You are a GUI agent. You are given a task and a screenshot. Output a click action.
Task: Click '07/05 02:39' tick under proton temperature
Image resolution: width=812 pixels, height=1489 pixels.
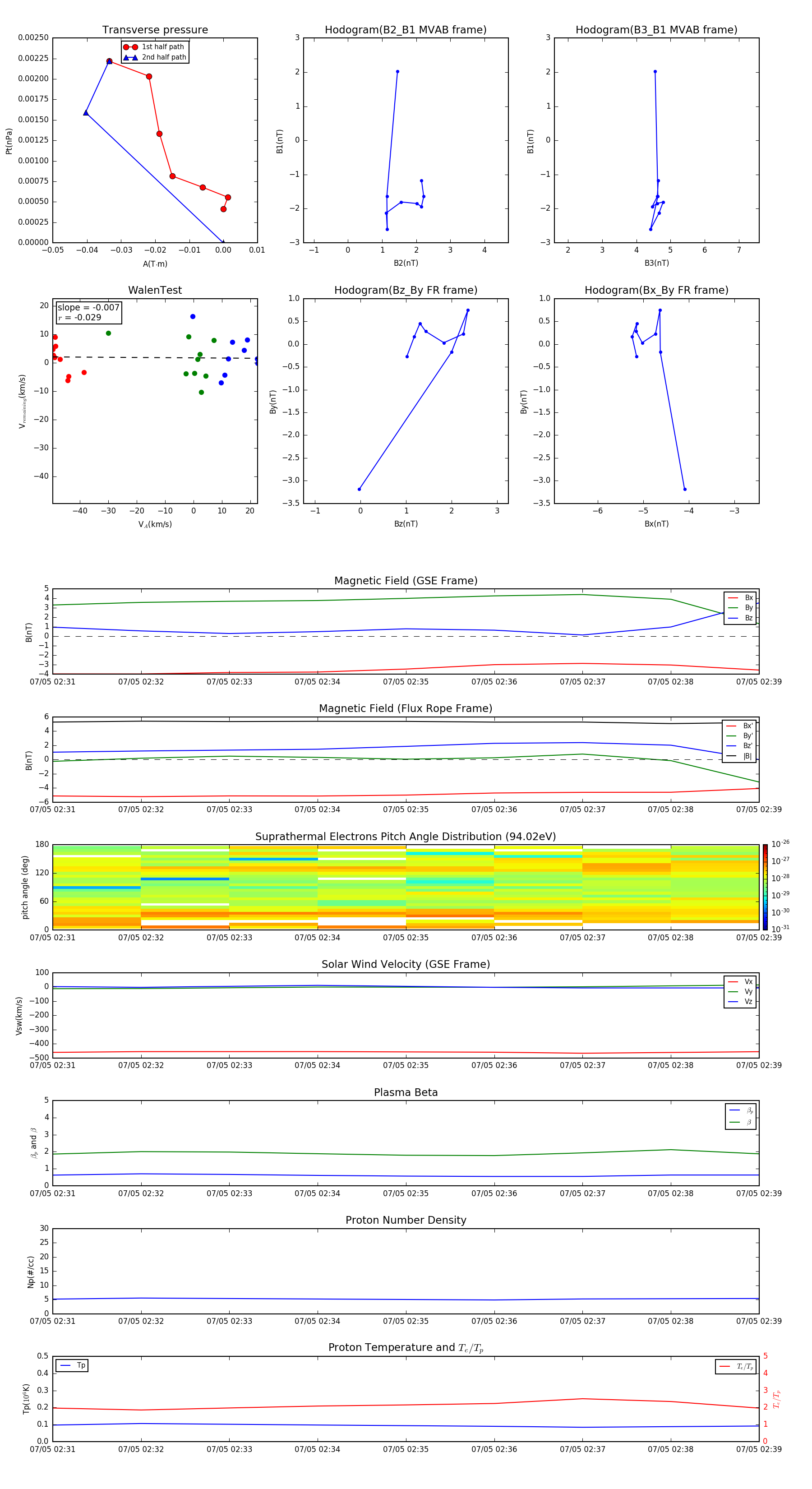(x=759, y=1449)
